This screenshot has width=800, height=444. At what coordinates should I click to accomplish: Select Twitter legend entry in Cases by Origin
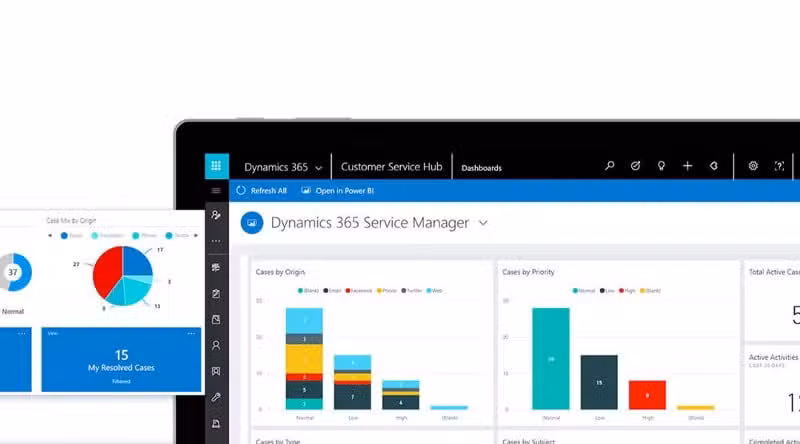412,290
